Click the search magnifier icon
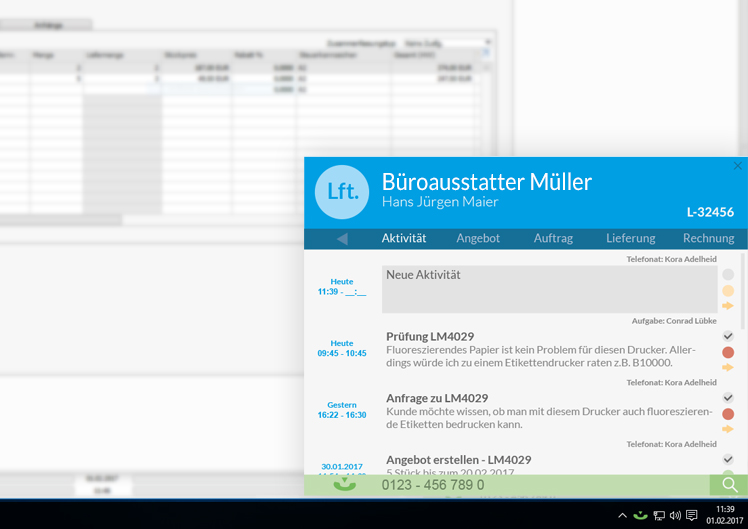The image size is (748, 529). pos(729,485)
